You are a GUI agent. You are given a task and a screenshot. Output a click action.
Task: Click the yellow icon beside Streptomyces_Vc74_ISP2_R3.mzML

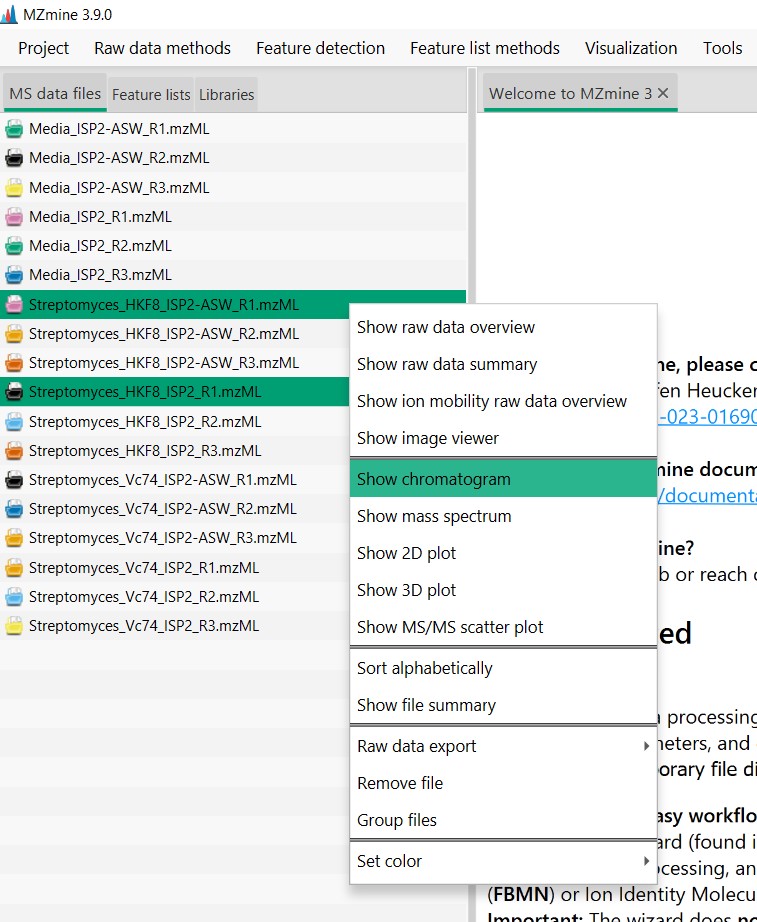(14, 626)
